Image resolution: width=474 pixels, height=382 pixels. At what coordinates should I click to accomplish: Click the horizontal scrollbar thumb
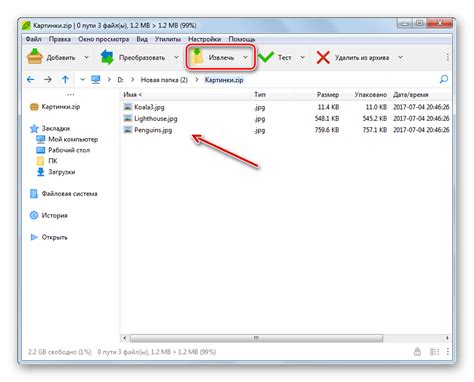tap(256, 338)
